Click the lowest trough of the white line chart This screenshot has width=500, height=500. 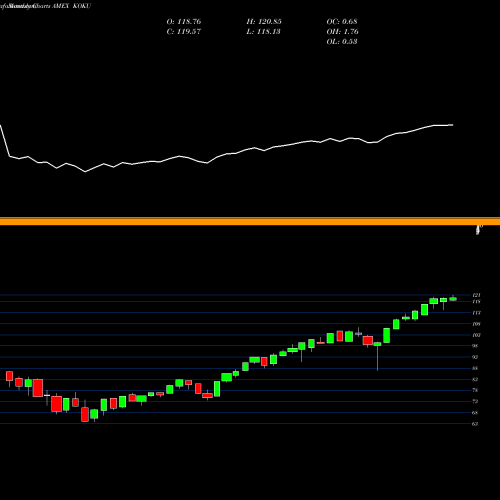(85, 172)
